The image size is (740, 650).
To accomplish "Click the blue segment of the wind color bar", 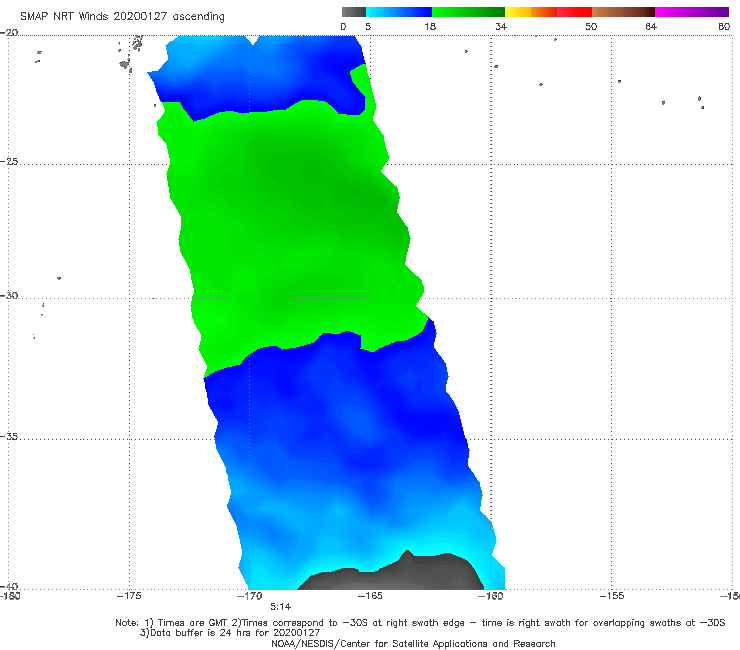I will click(x=399, y=12).
